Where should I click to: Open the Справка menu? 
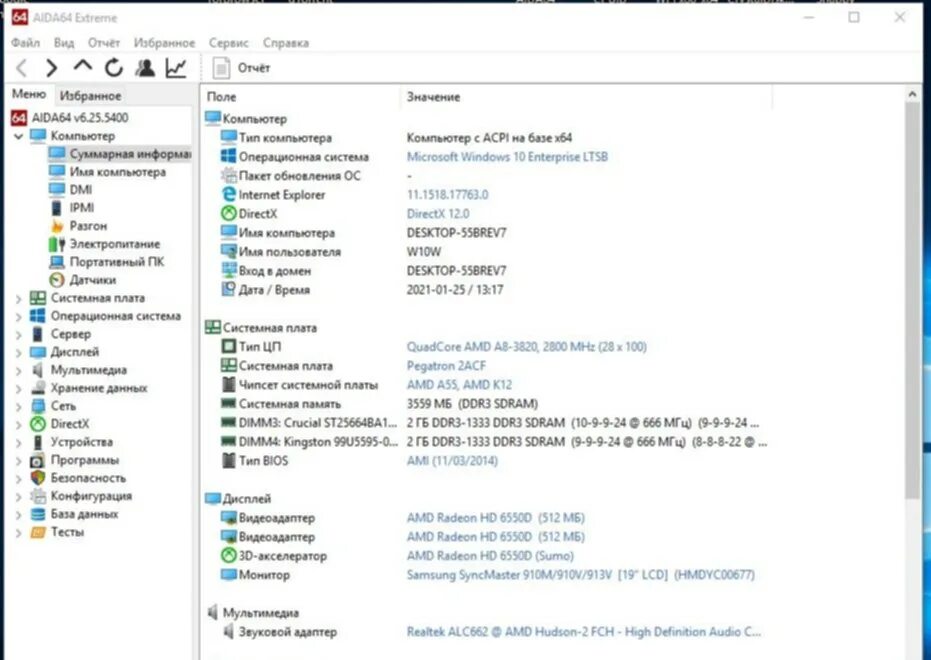[x=286, y=43]
